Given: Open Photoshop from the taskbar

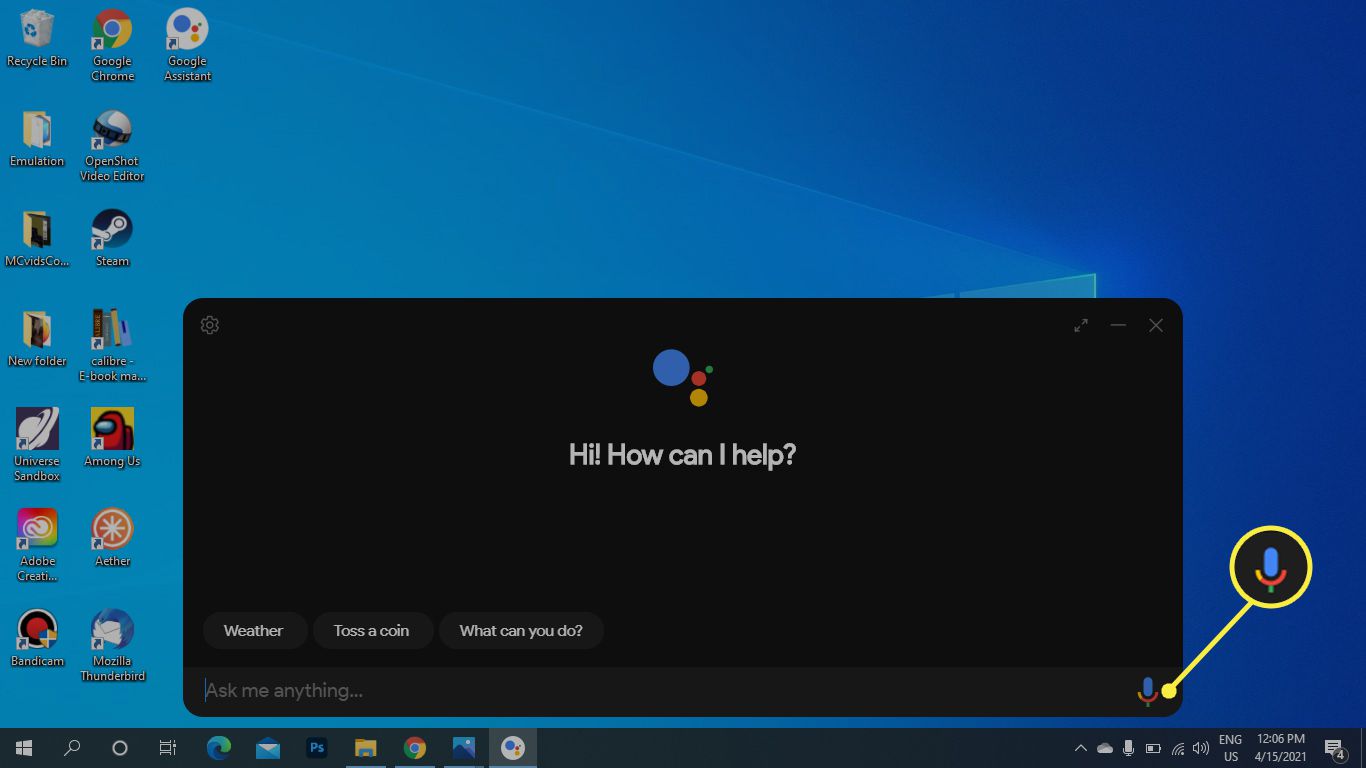Looking at the screenshot, I should point(317,748).
